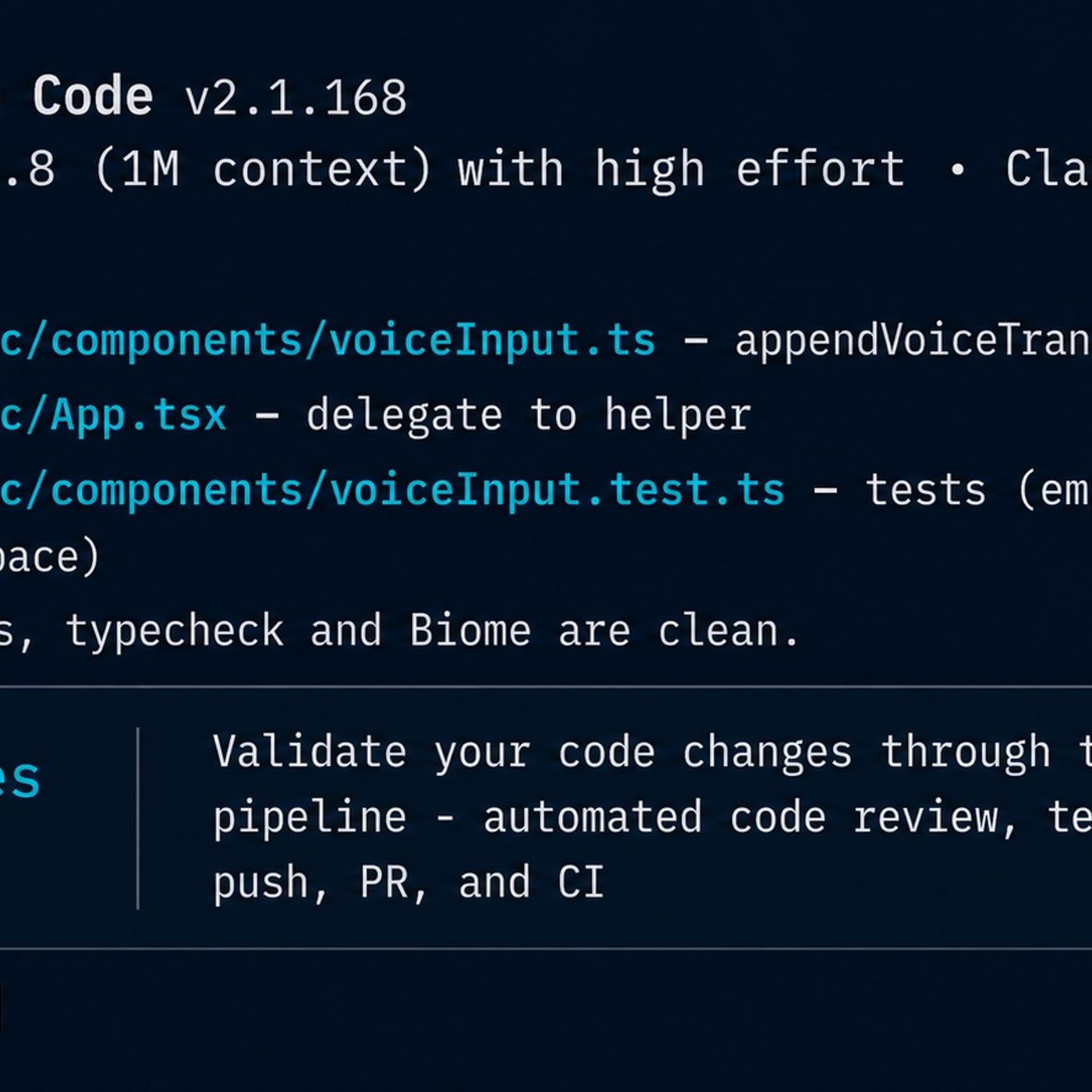Open the src/components/voiceInput.ts file path
Image resolution: width=1092 pixels, height=1092 pixels.
coord(328,342)
